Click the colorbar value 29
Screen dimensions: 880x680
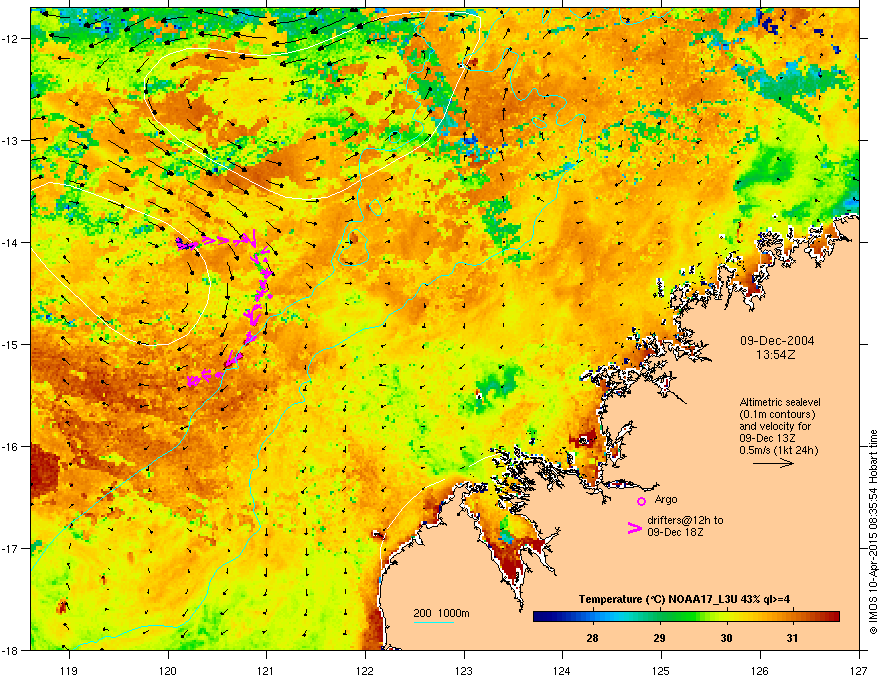click(659, 638)
